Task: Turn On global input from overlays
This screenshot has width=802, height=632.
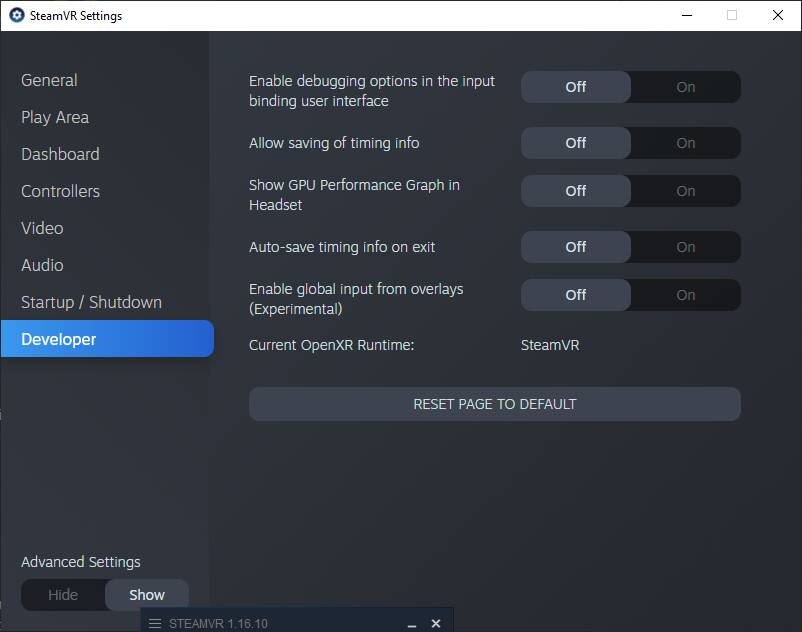Action: pos(685,295)
